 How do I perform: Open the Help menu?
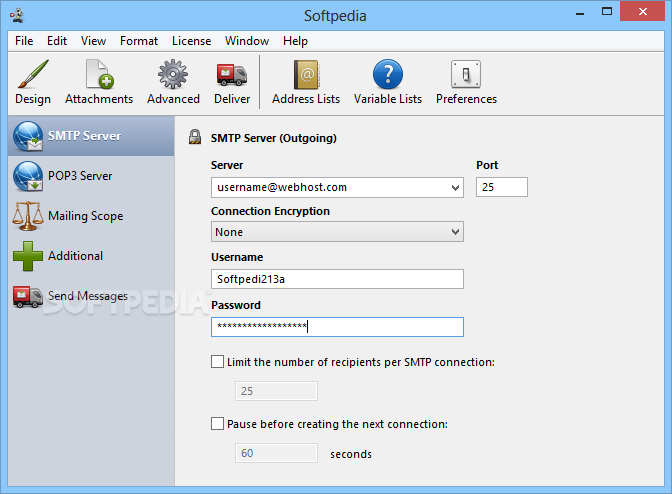coord(295,41)
